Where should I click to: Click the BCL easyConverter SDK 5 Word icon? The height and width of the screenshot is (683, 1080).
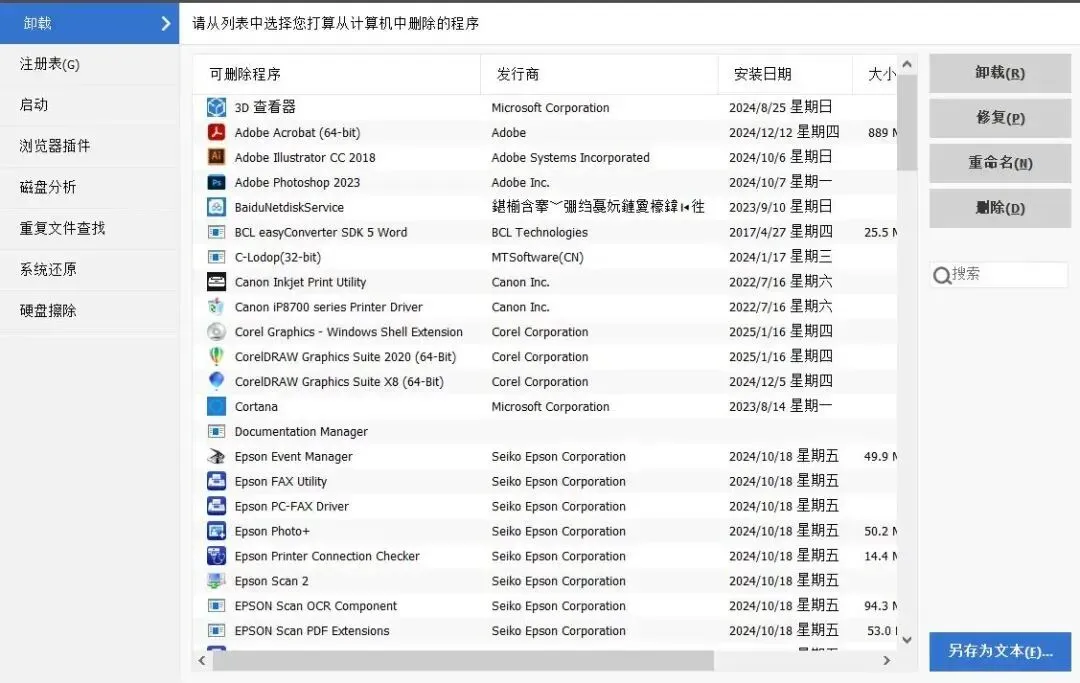coord(216,232)
